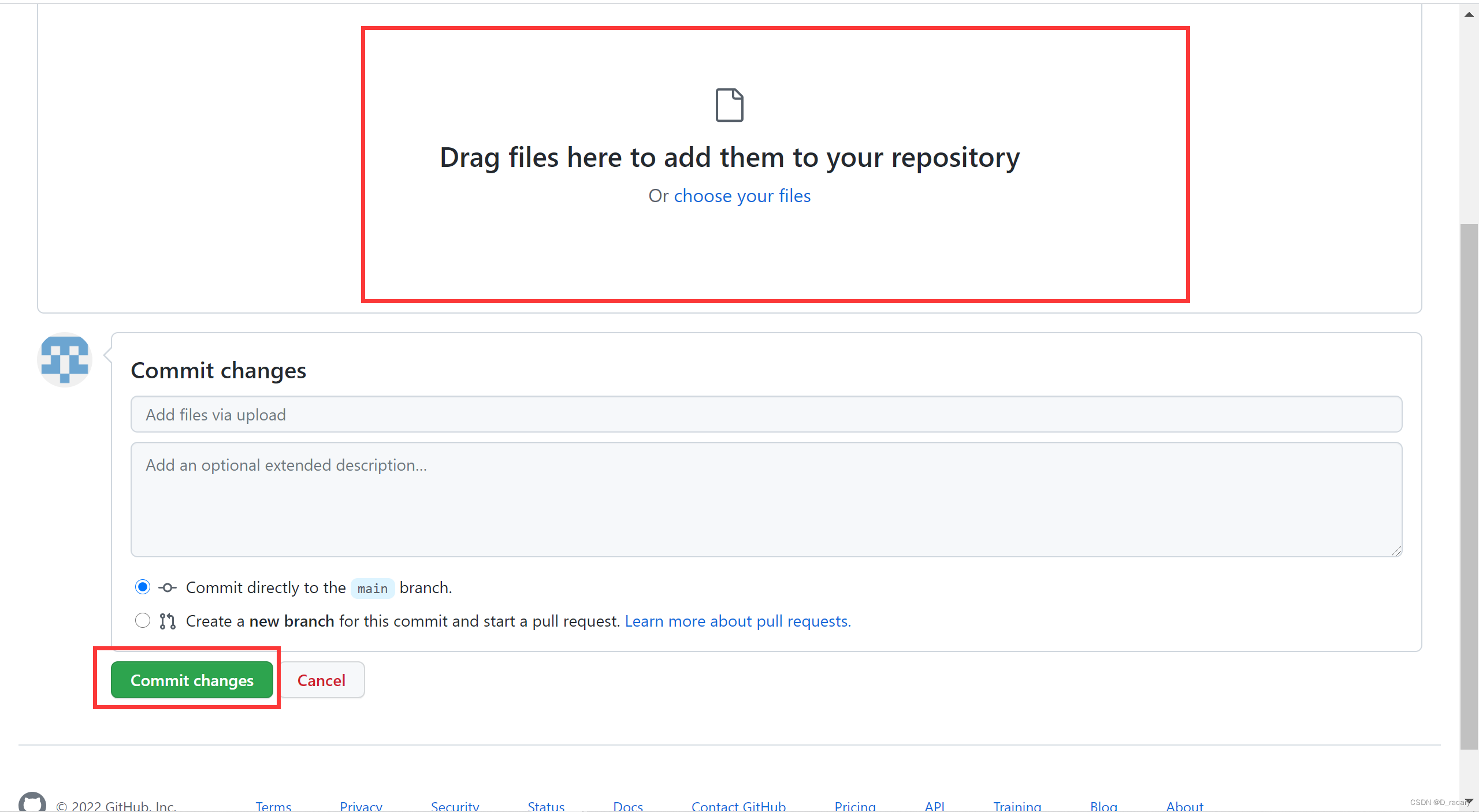
Task: Select 'Commit directly to the main branch' radio
Action: (143, 587)
